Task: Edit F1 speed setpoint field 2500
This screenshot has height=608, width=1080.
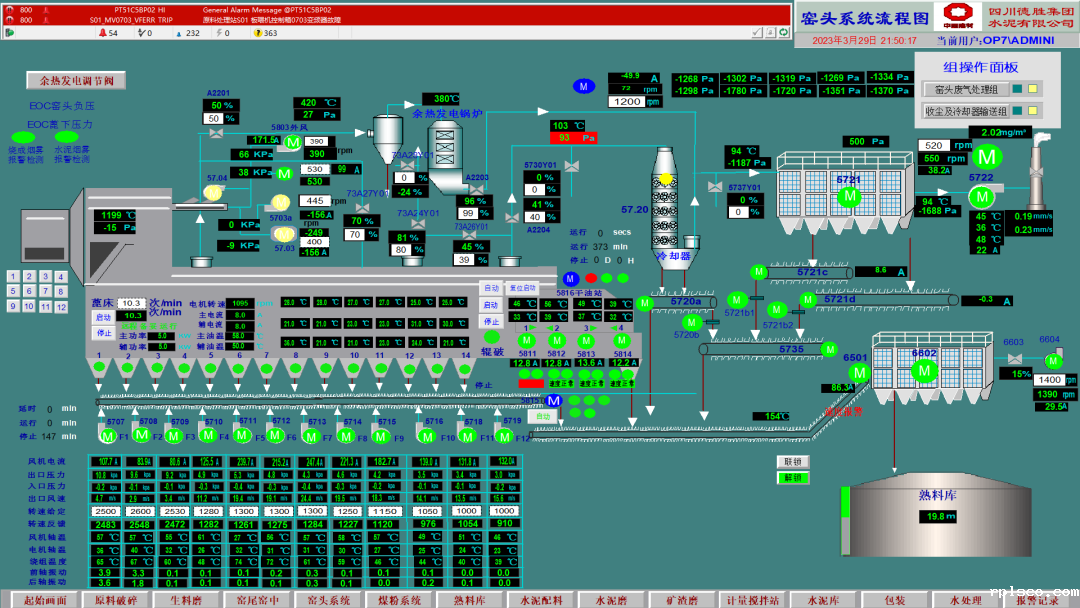Action: coord(105,511)
